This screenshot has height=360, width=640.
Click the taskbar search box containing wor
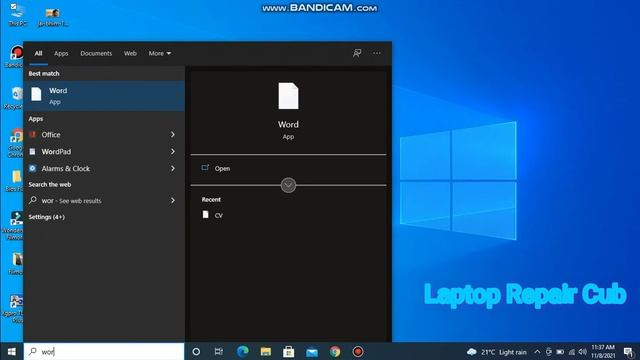tap(104, 351)
